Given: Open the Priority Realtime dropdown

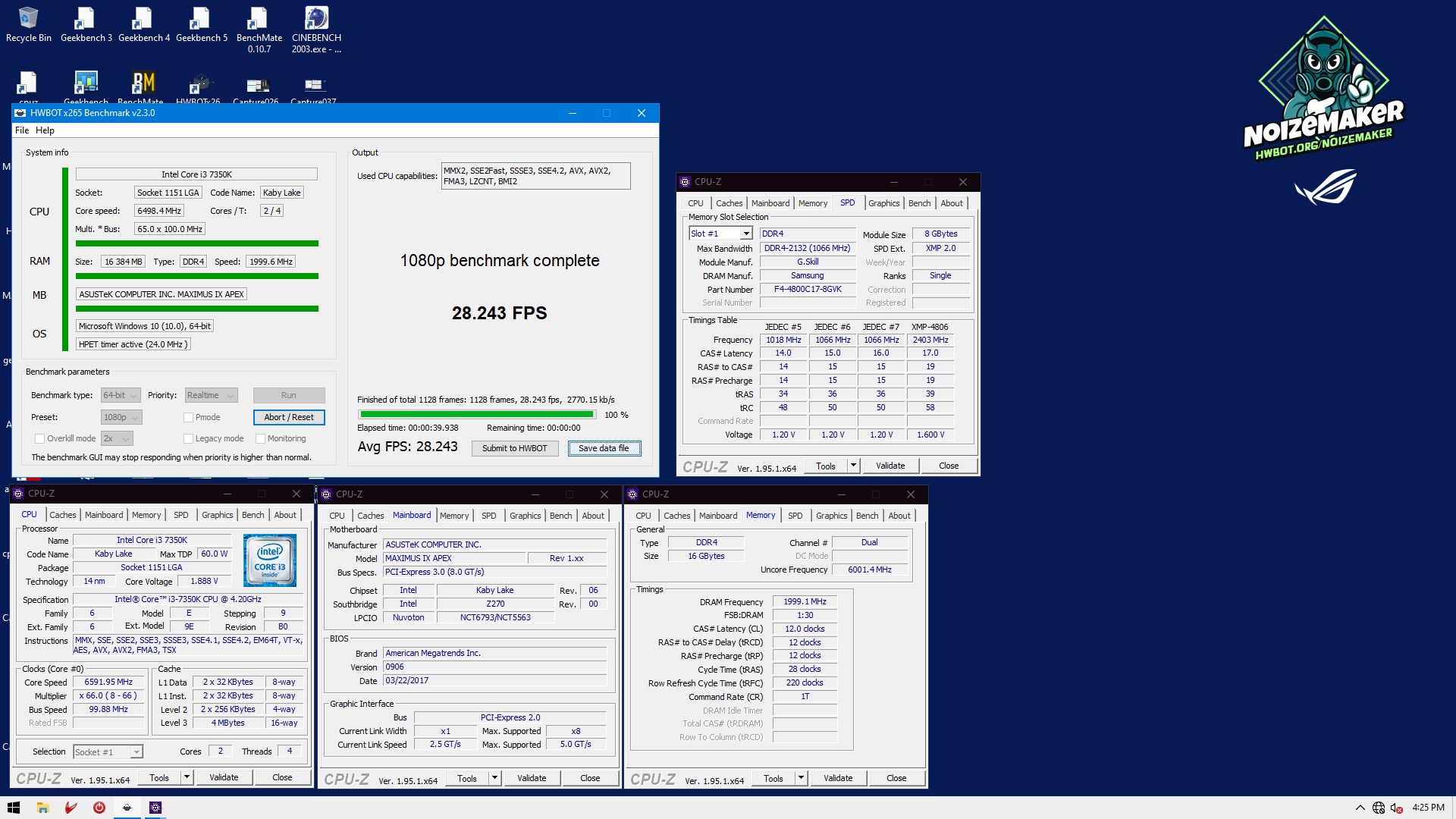Looking at the screenshot, I should [211, 395].
